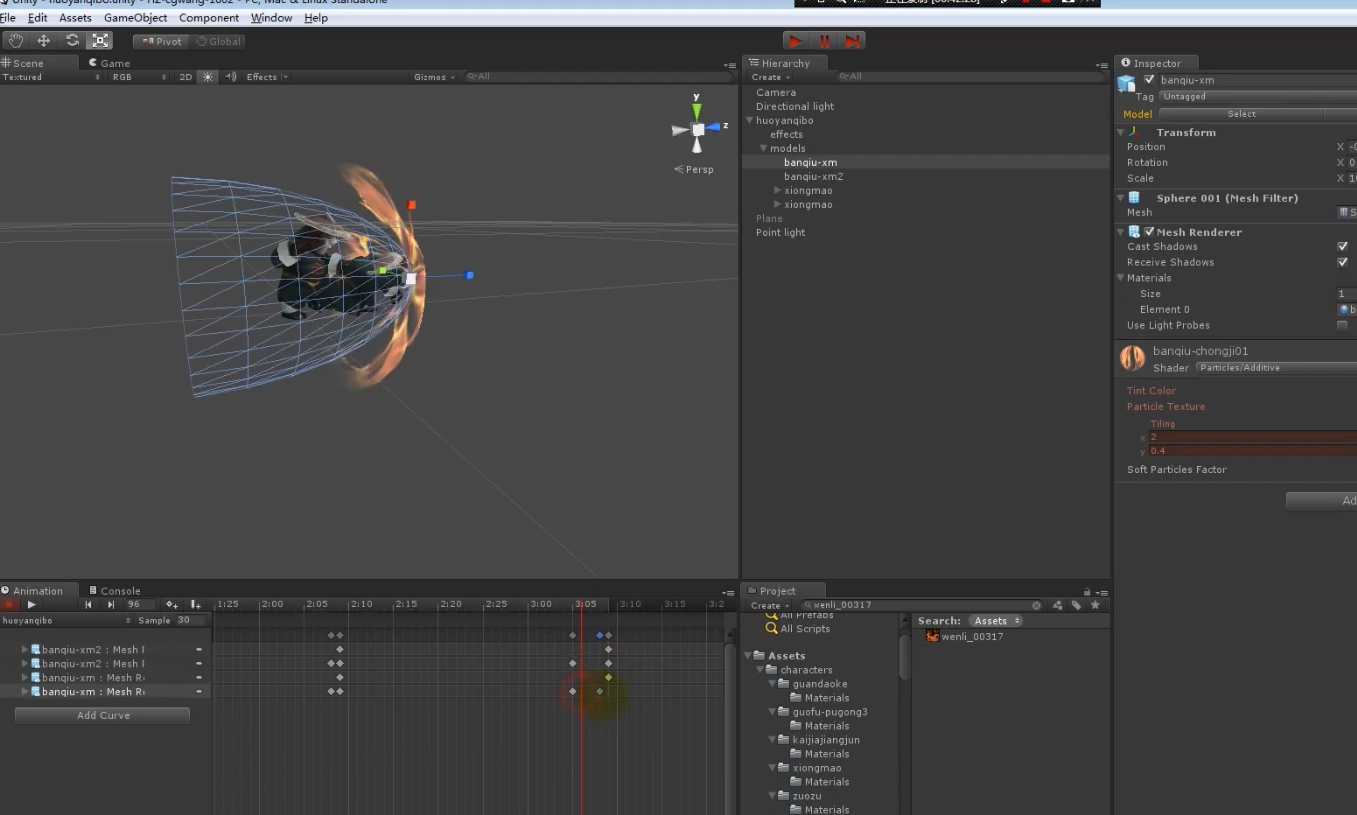This screenshot has height=815, width=1357.
Task: Open huoyanqibo animation clip dropdown
Action: pos(67,620)
